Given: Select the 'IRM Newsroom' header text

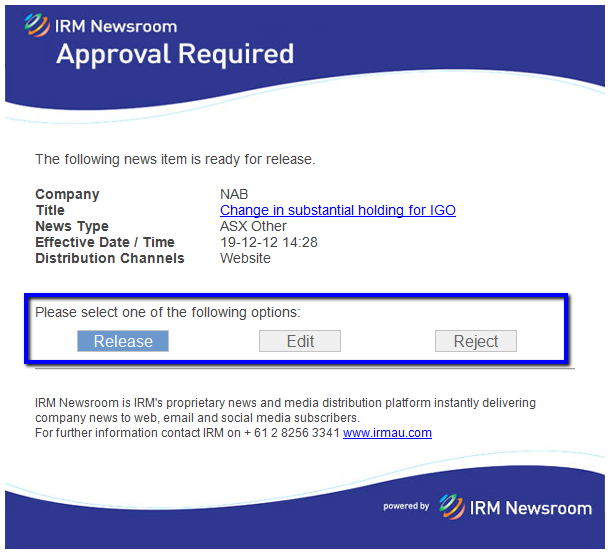Looking at the screenshot, I should coord(116,27).
